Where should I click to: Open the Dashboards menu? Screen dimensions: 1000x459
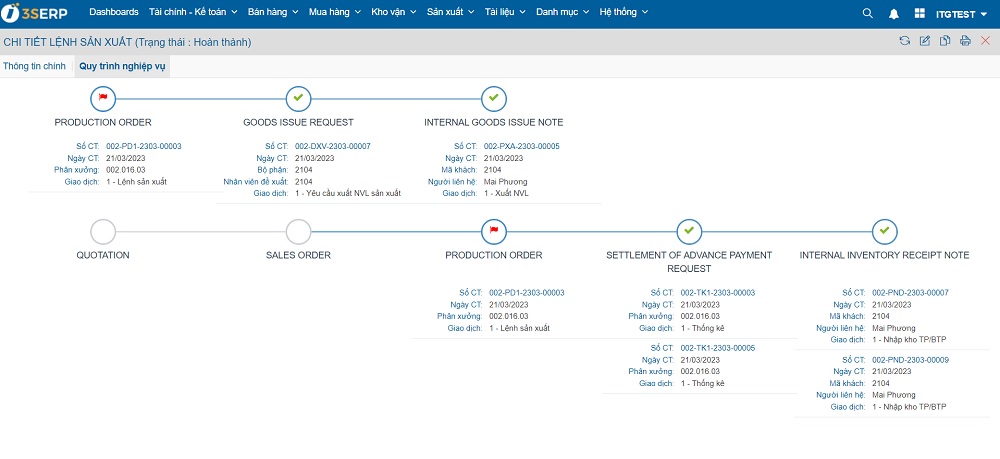click(113, 12)
